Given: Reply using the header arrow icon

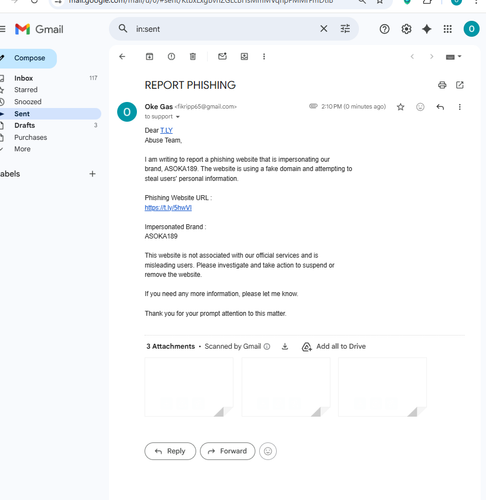Looking at the screenshot, I should click(440, 107).
